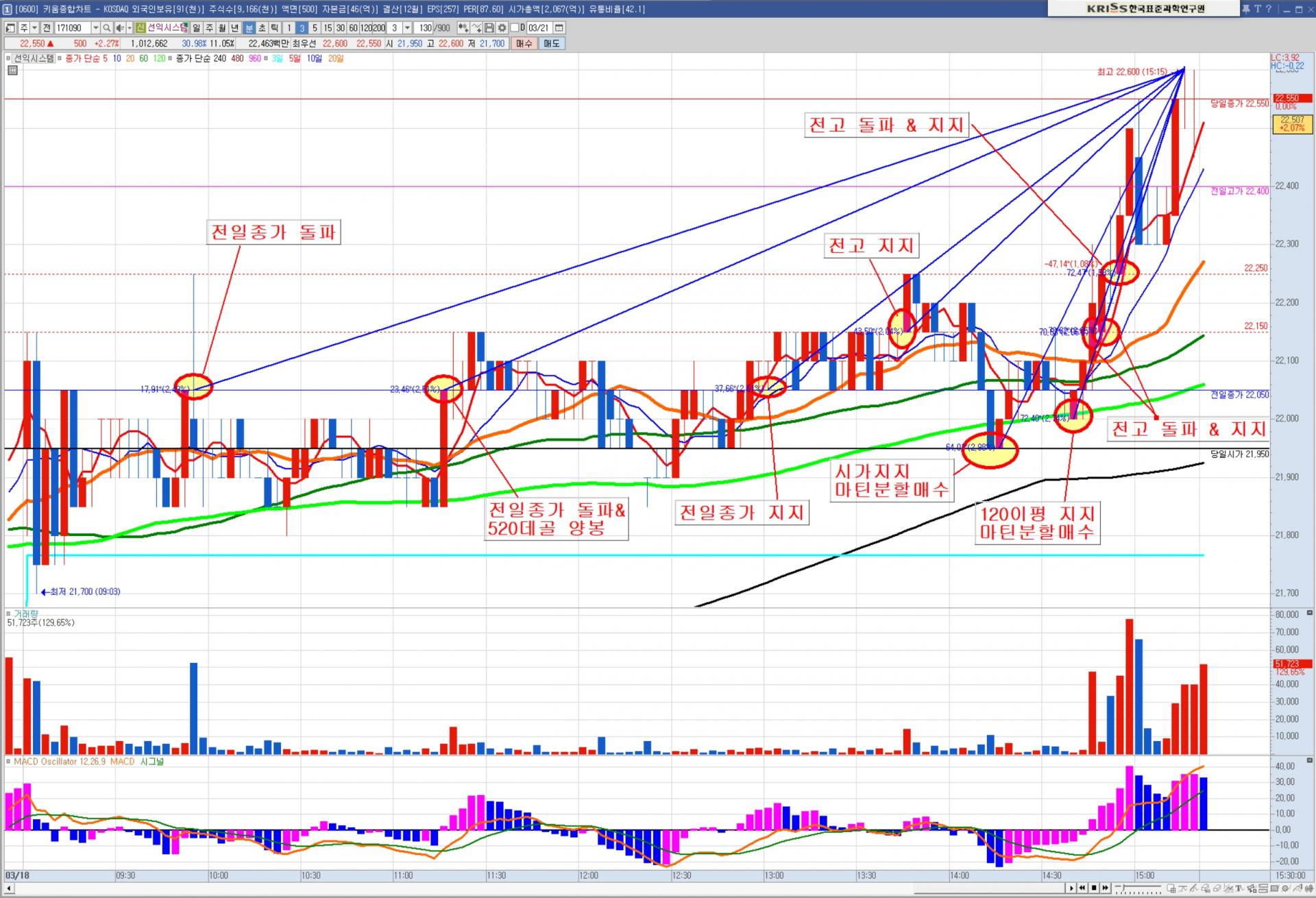Screen dimensions: 1316x898
Task: Click the save chart floppy disk icon
Action: coord(489,28)
